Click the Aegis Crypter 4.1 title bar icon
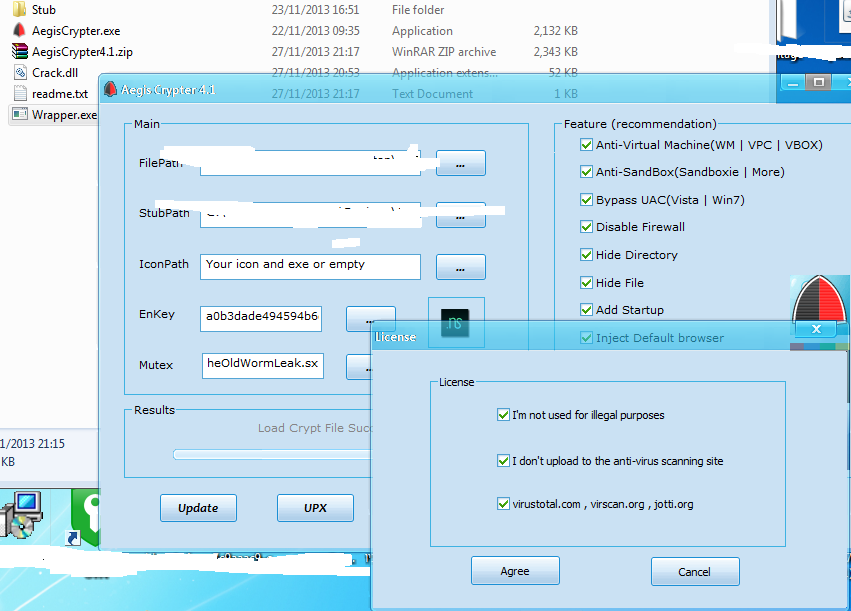Screen dimensions: 851x611 point(110,89)
